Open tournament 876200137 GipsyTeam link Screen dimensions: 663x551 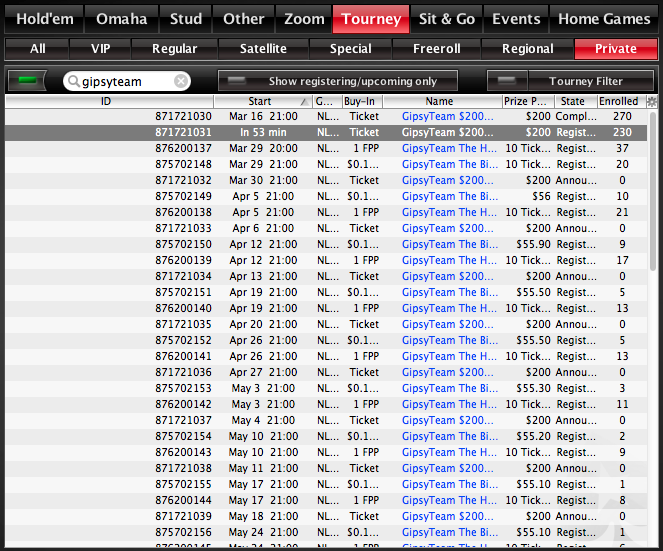[449, 148]
